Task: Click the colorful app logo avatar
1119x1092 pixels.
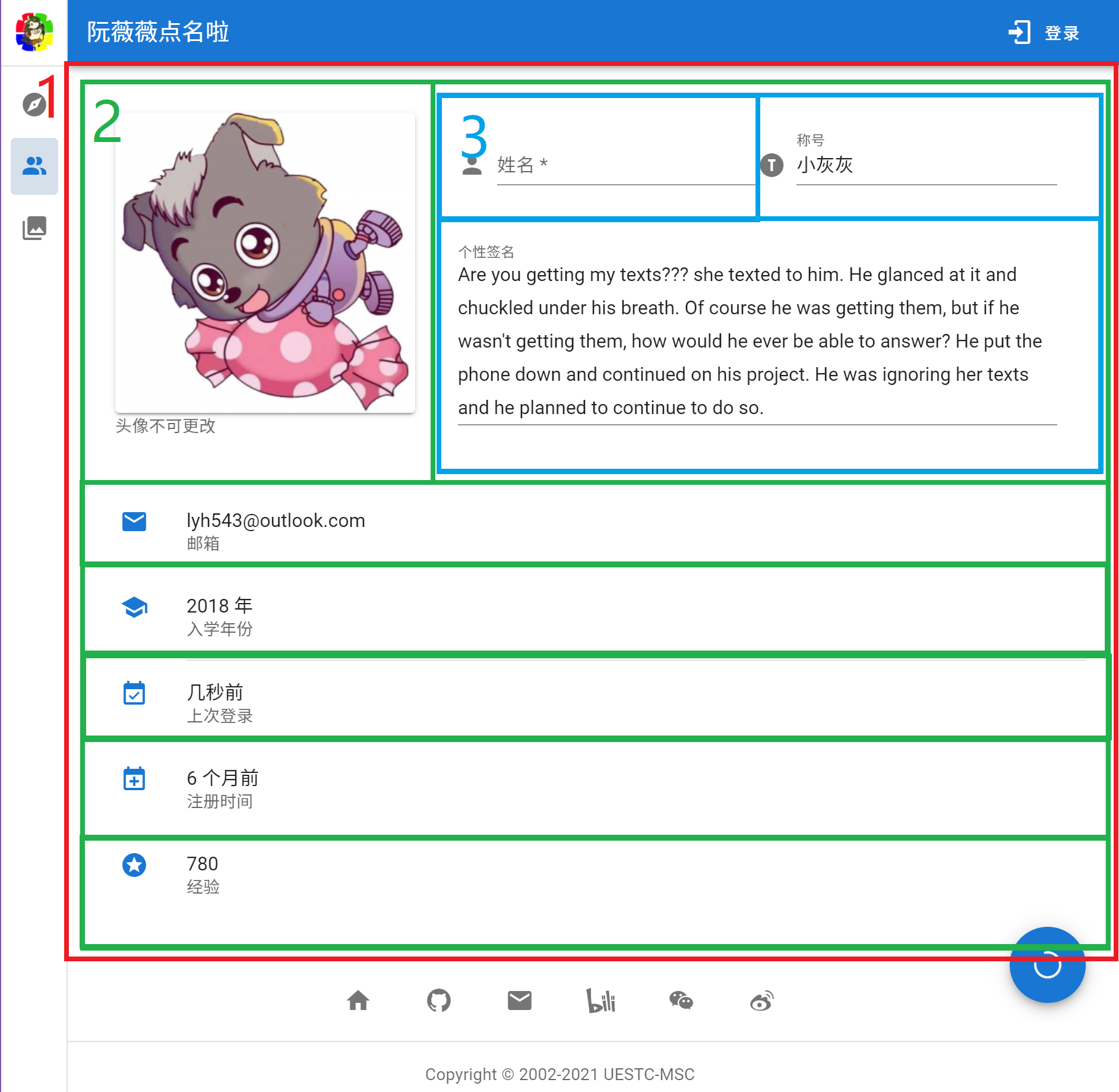Action: click(x=34, y=32)
